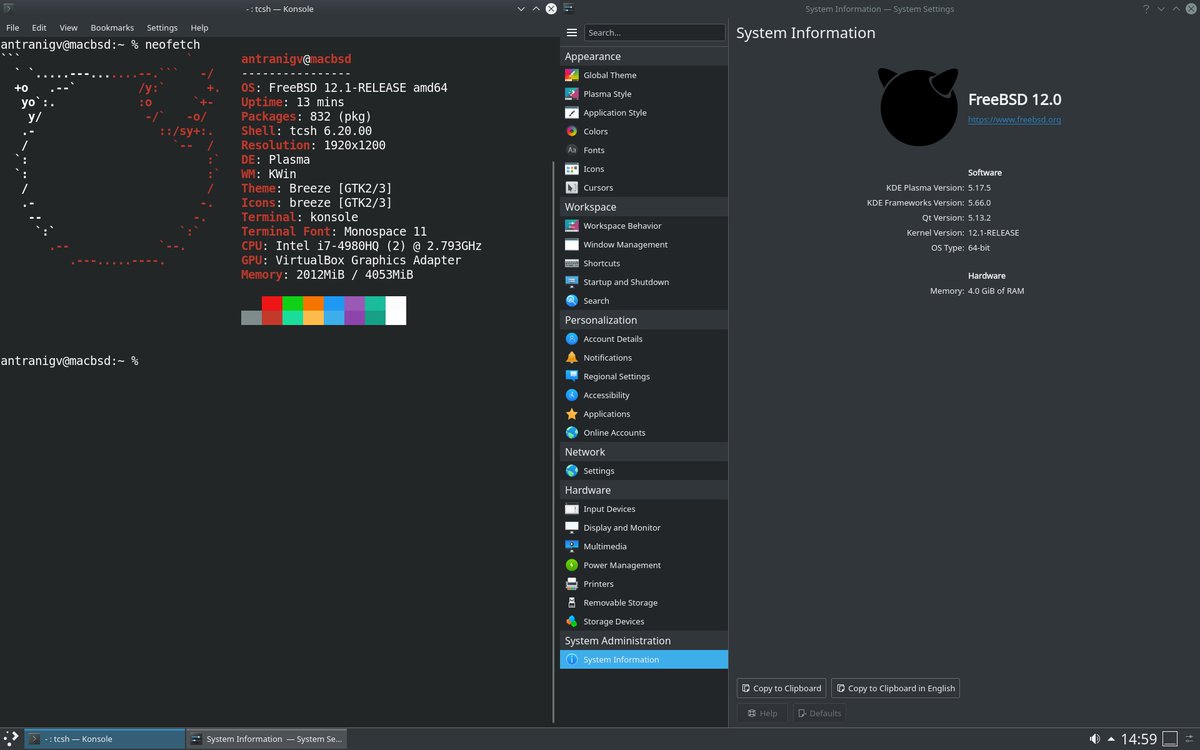Open the Global Theme settings
This screenshot has height=750, width=1200.
click(644, 75)
